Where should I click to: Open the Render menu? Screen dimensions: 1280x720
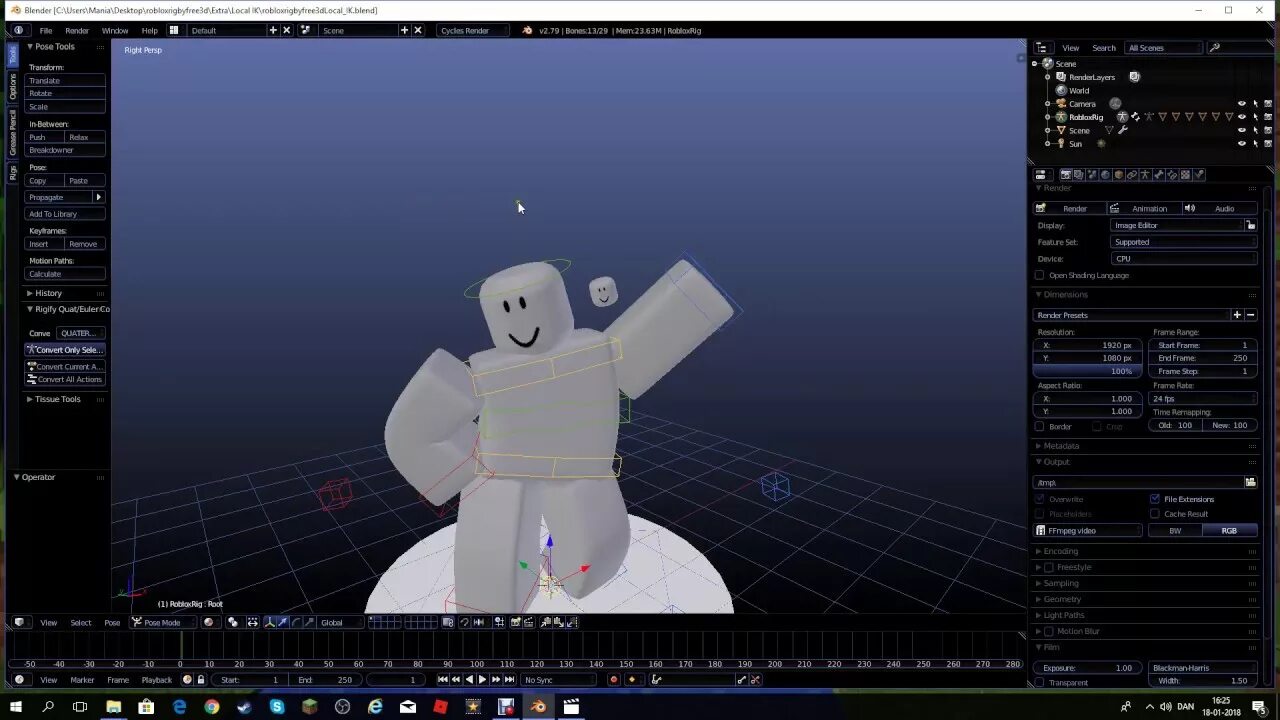(77, 30)
